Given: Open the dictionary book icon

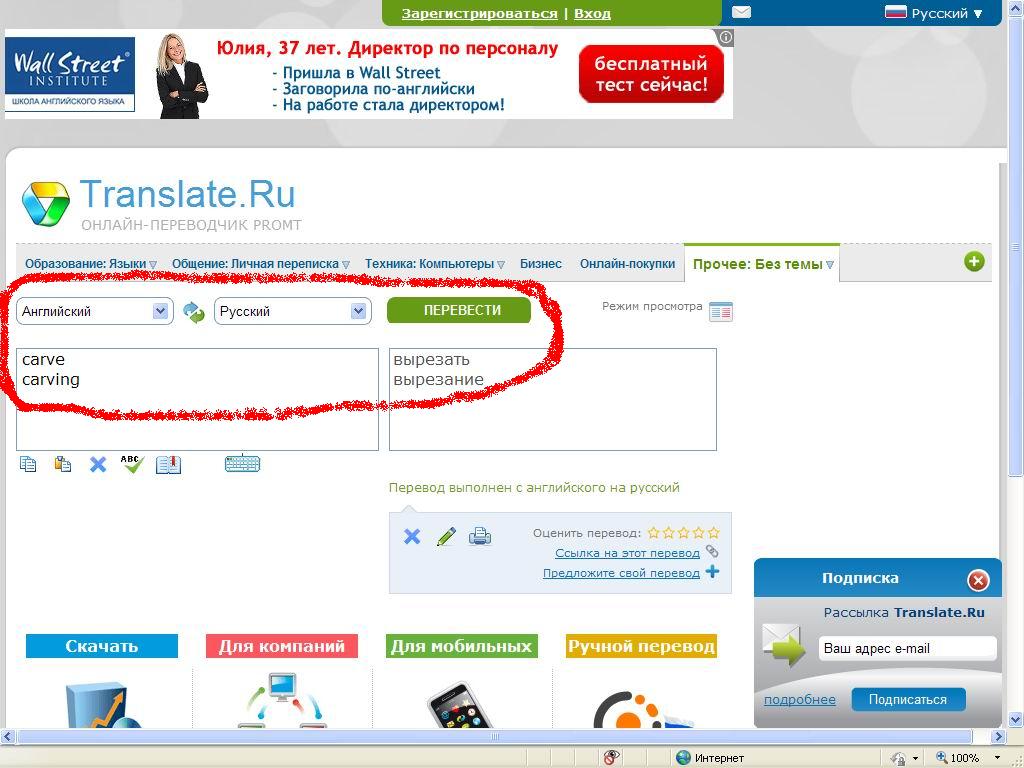Looking at the screenshot, I should [168, 464].
